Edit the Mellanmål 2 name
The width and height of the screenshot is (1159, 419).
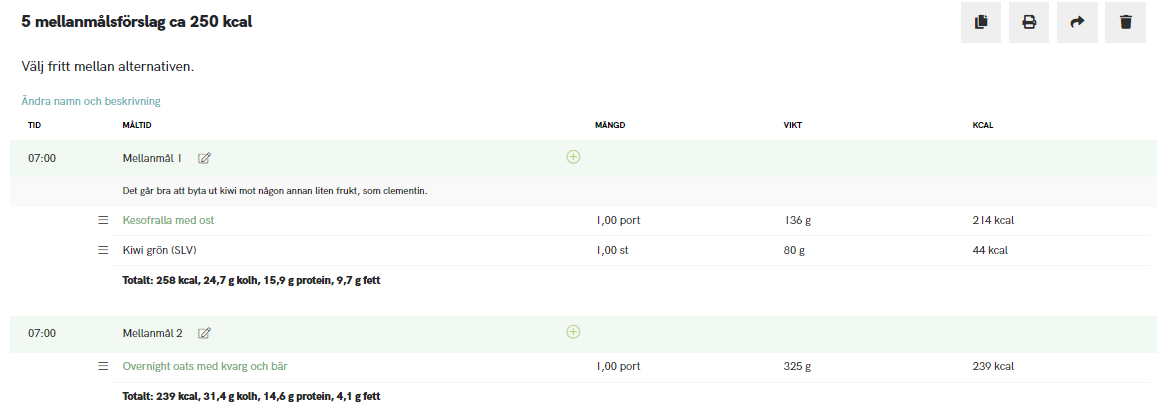pyautogui.click(x=205, y=333)
